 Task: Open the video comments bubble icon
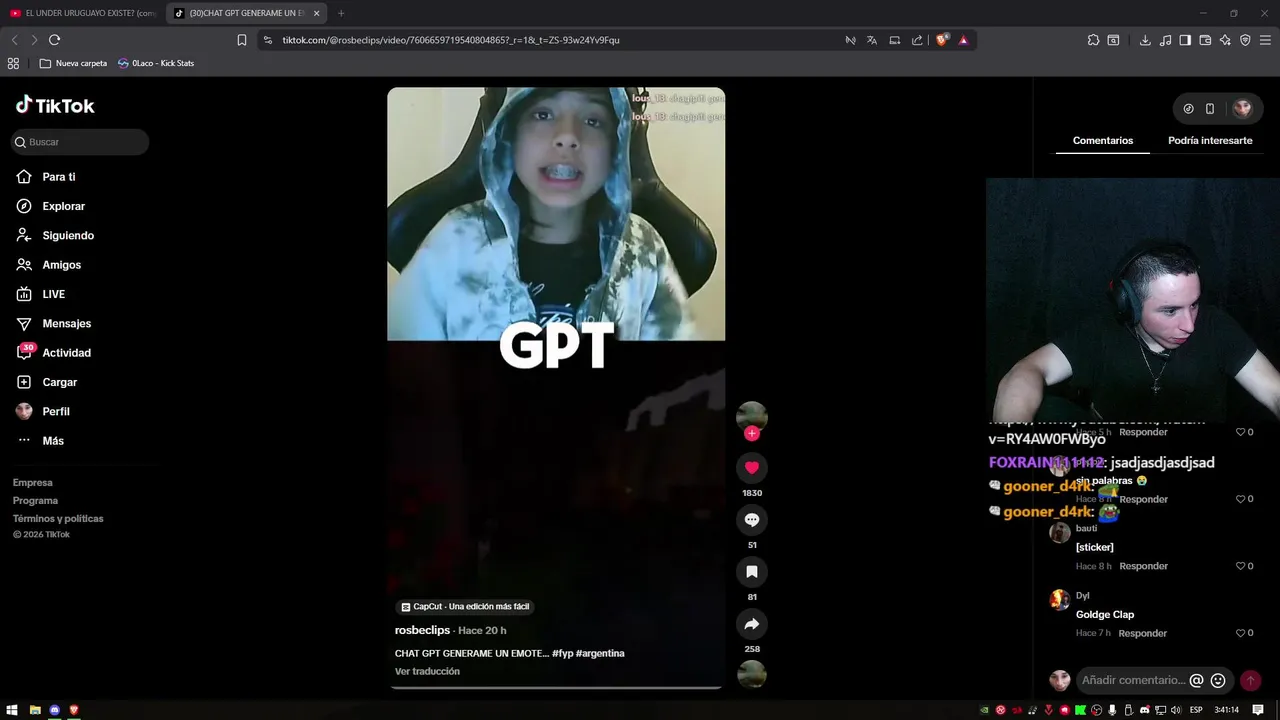[752, 519]
